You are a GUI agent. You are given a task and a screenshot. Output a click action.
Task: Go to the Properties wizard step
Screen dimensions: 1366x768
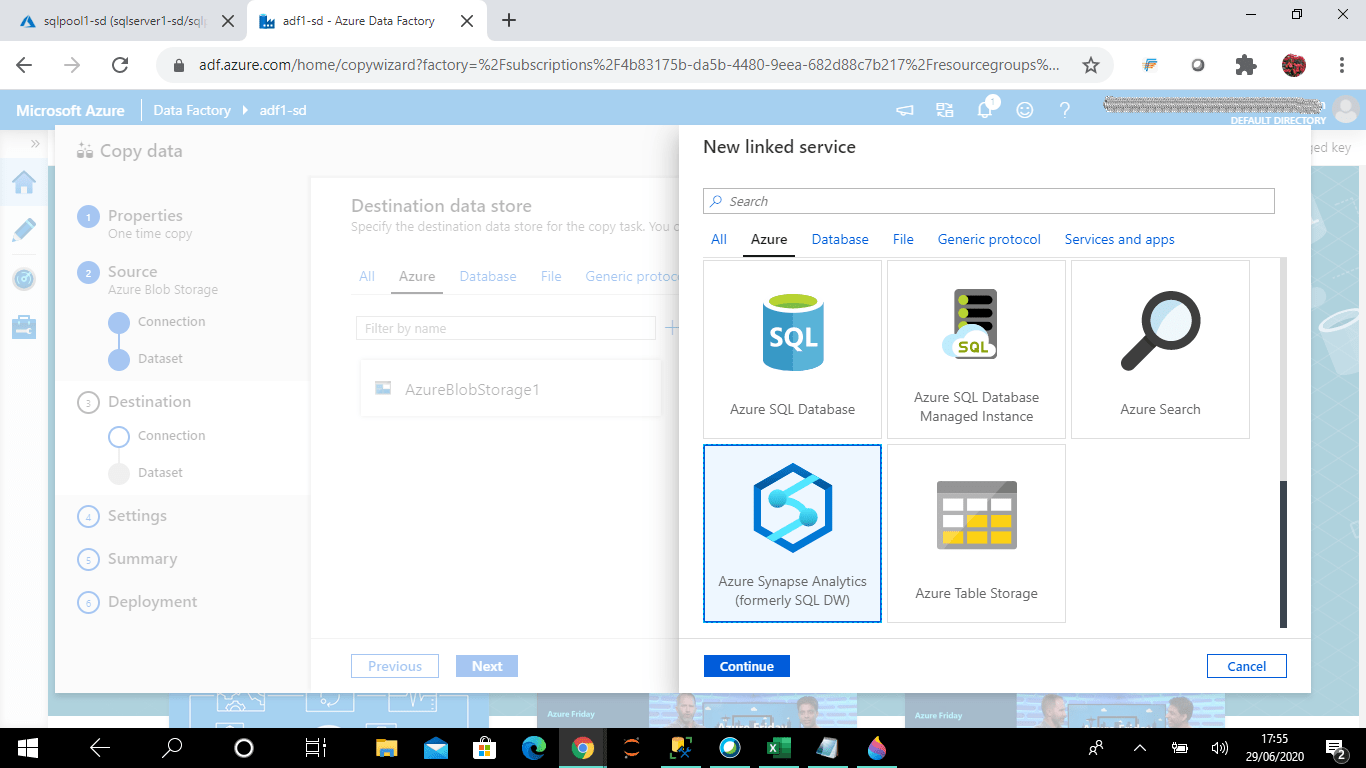click(x=145, y=216)
